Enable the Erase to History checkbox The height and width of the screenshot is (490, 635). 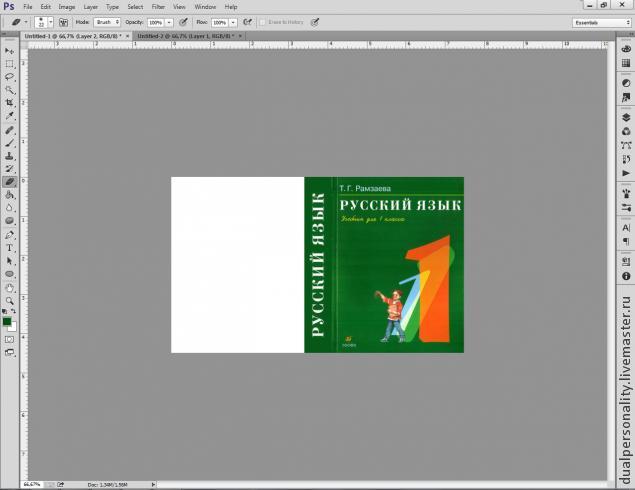pos(263,21)
